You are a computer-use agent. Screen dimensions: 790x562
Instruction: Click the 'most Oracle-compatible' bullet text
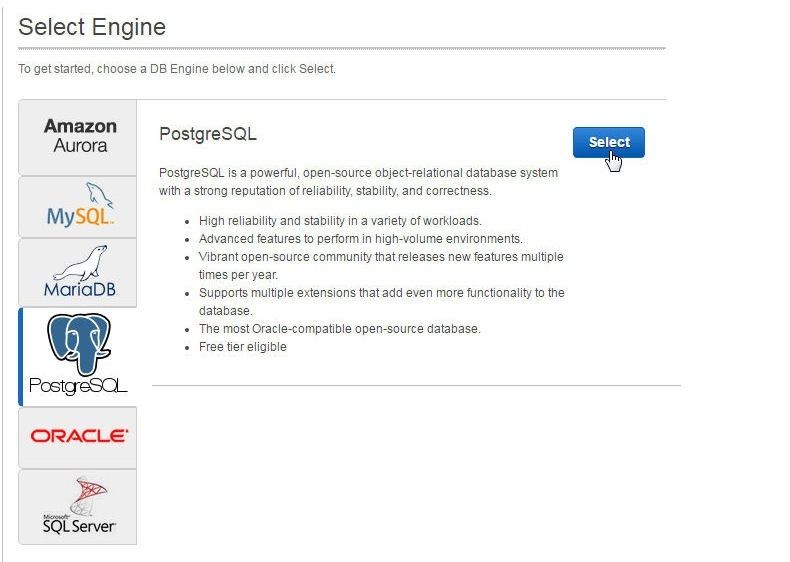point(340,329)
